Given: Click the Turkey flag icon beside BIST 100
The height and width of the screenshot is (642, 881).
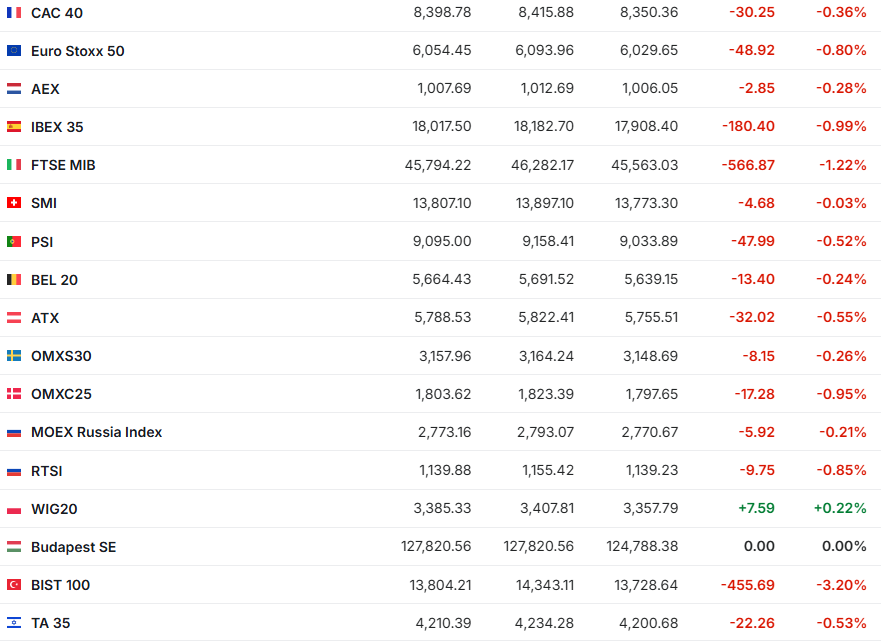Looking at the screenshot, I should (x=14, y=585).
